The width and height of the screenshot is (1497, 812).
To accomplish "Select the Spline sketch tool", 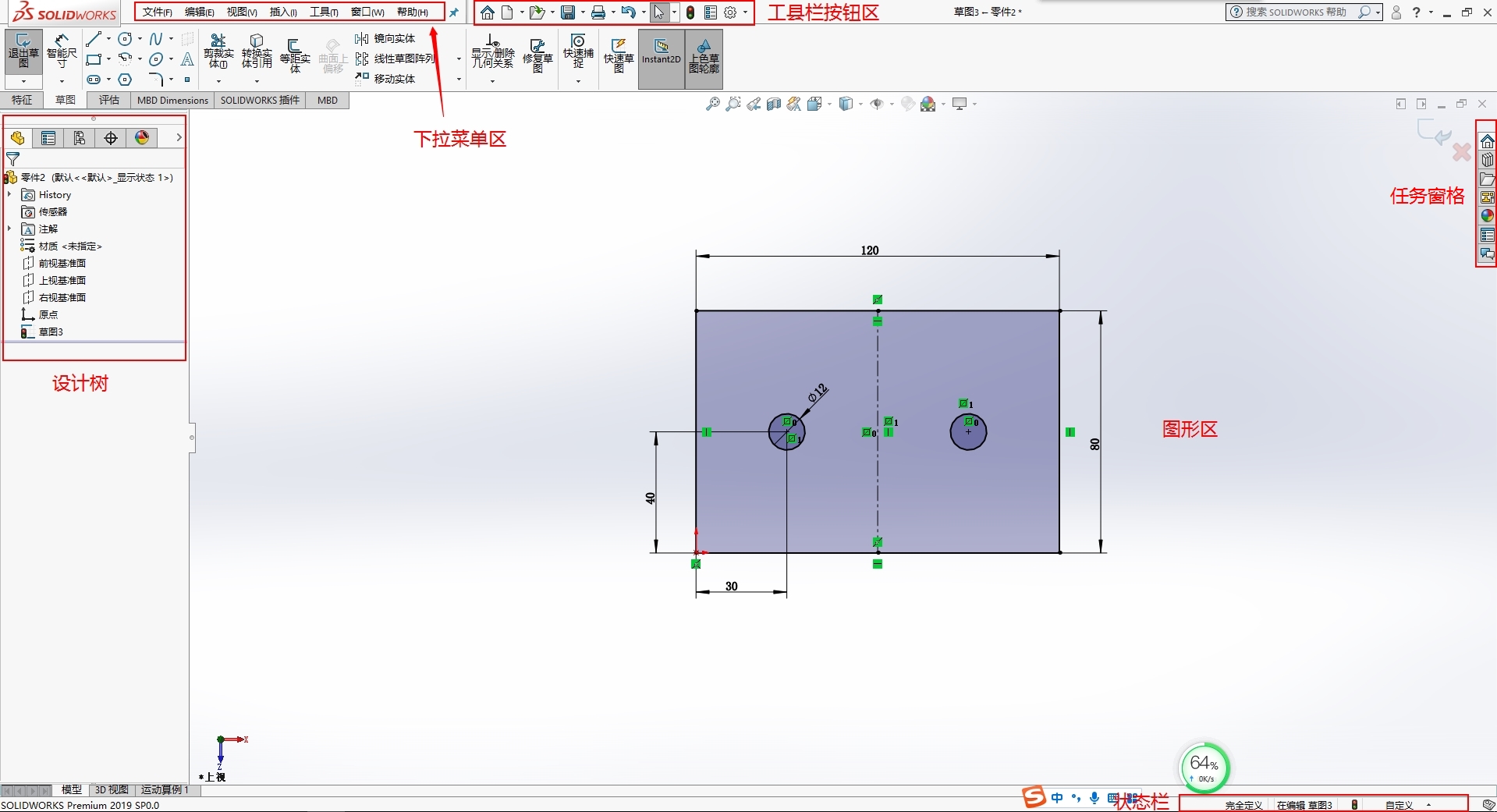I will [156, 39].
